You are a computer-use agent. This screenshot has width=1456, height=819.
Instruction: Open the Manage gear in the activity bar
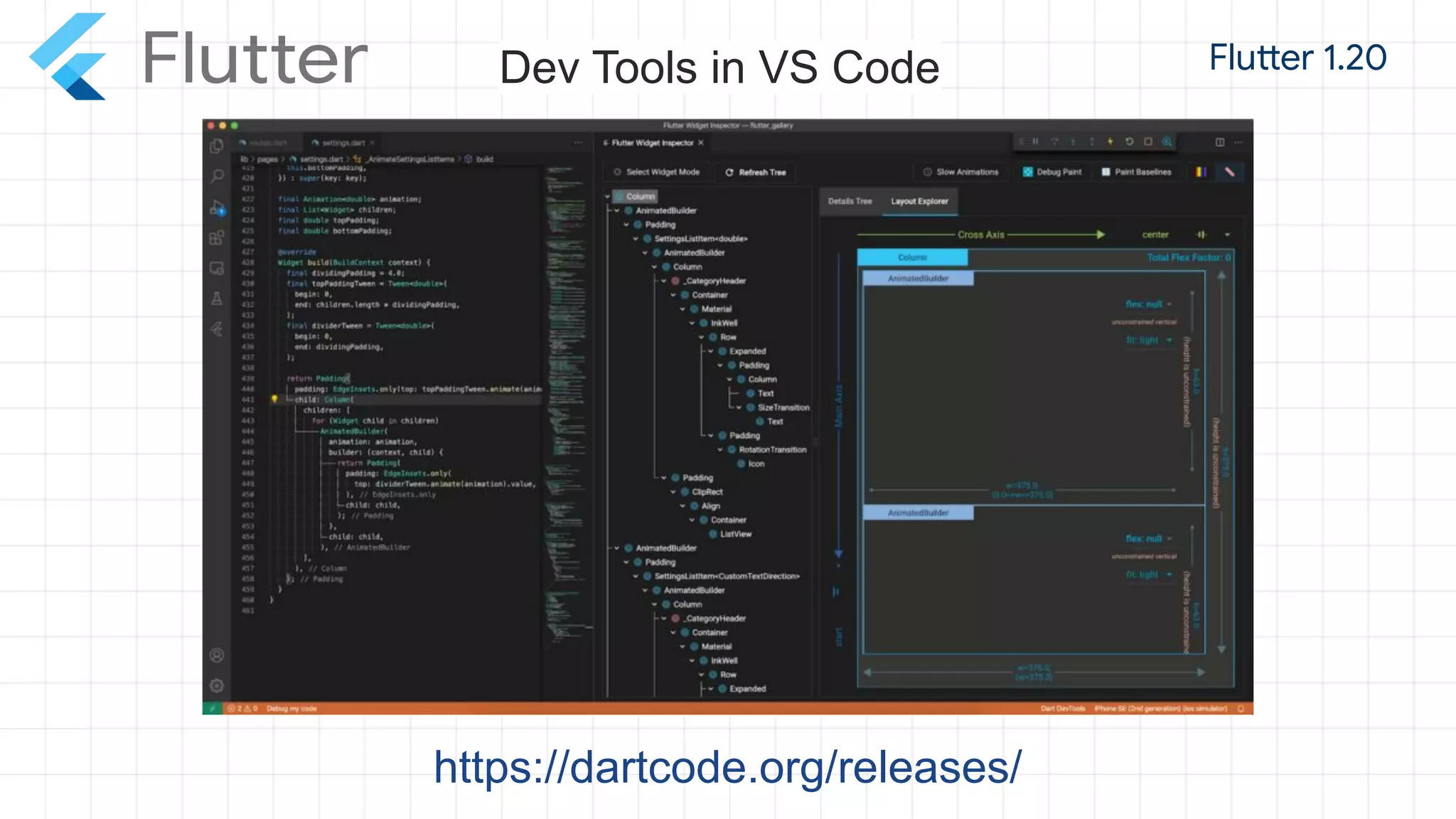[217, 685]
